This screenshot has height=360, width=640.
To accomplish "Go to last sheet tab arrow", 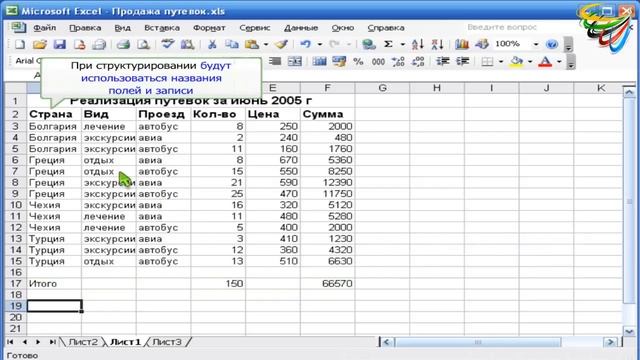I will pos(52,342).
